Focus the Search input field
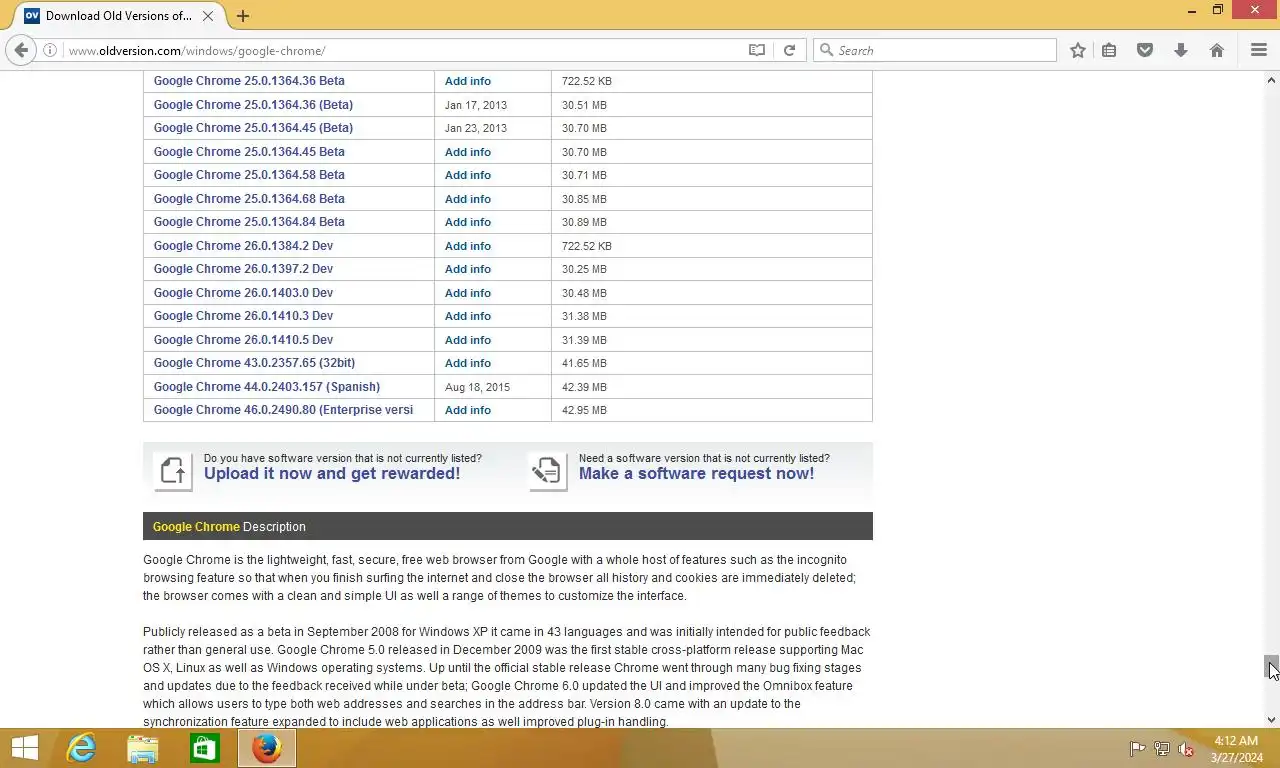This screenshot has height=768, width=1280. [x=935, y=50]
